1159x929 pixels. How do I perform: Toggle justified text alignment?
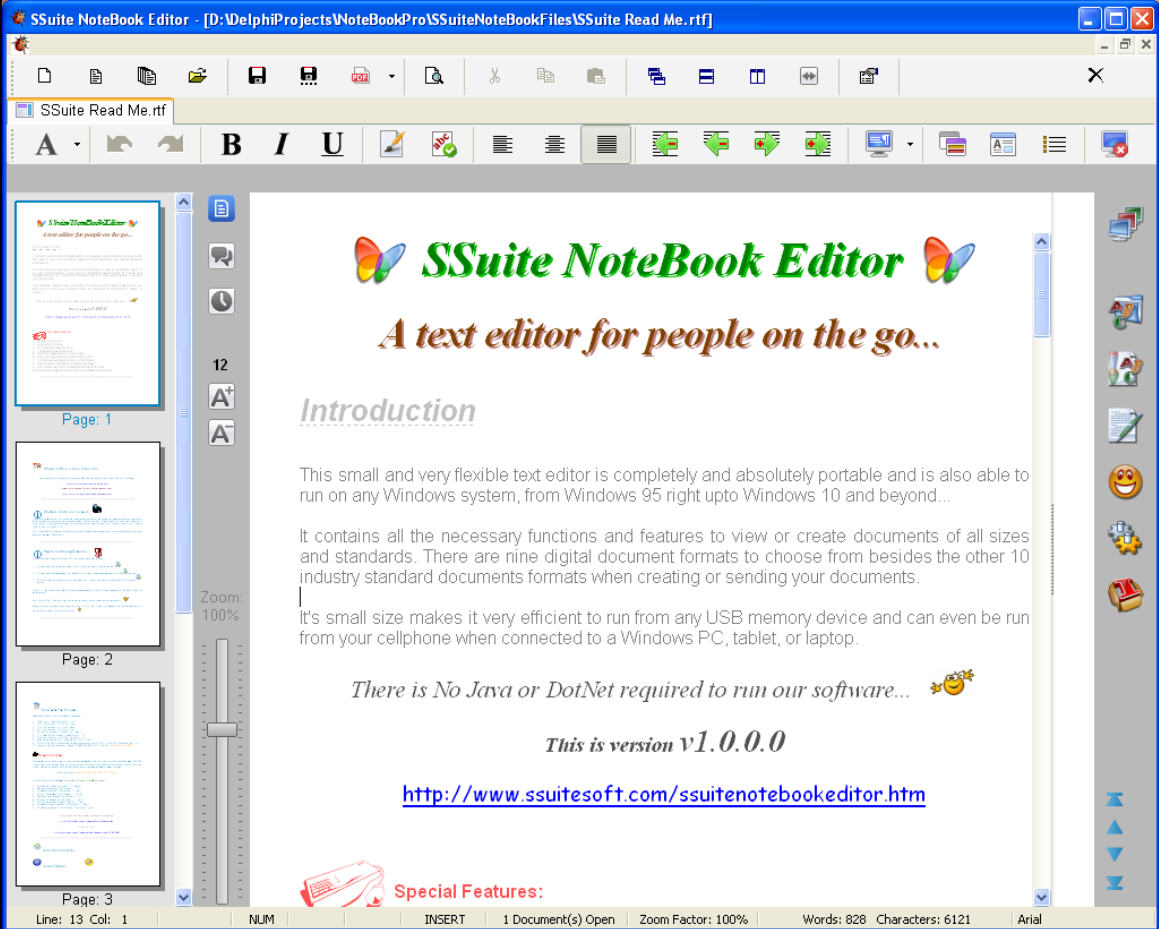(x=606, y=143)
